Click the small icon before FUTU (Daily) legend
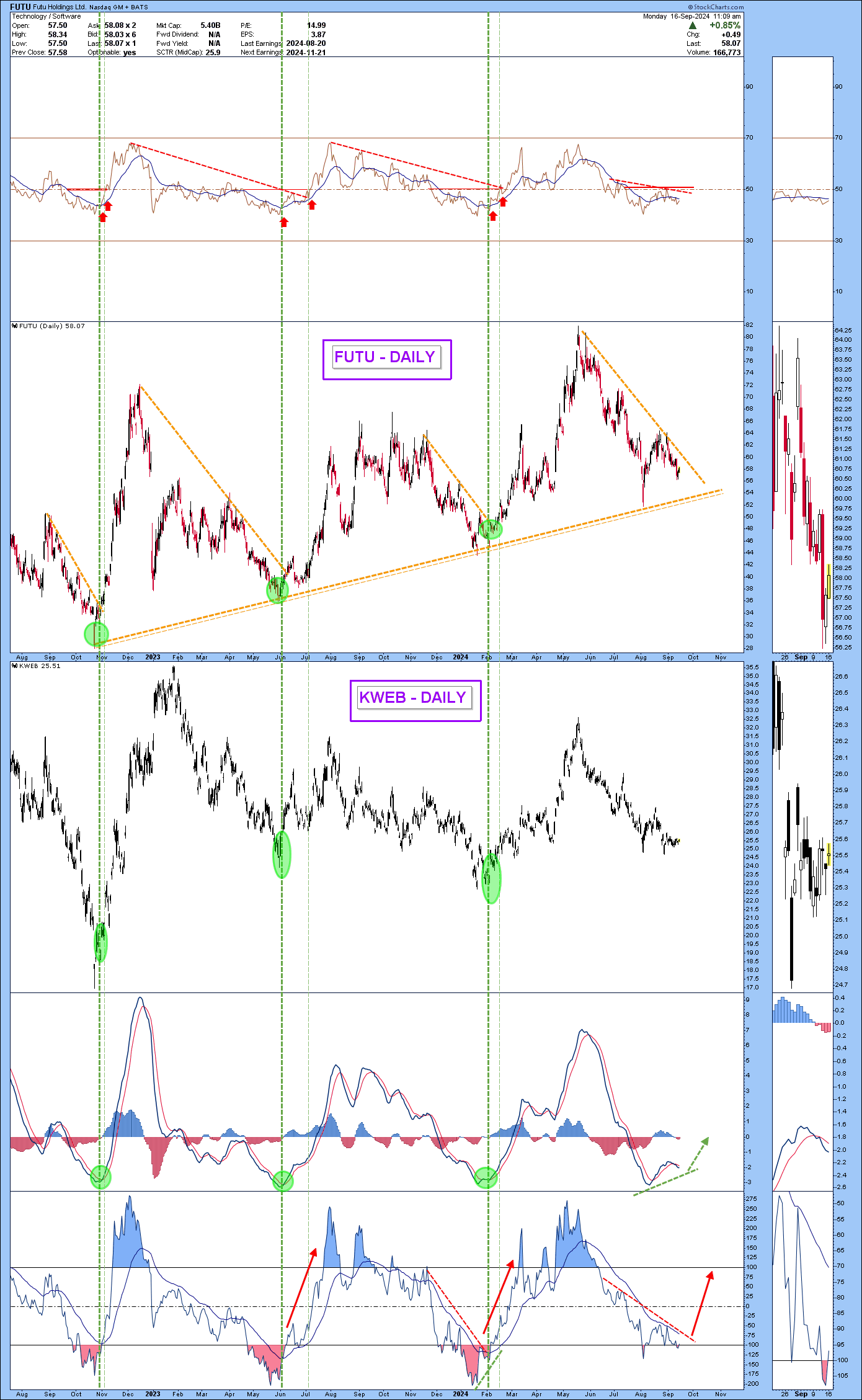Viewport: 862px width, 1400px height. click(15, 326)
